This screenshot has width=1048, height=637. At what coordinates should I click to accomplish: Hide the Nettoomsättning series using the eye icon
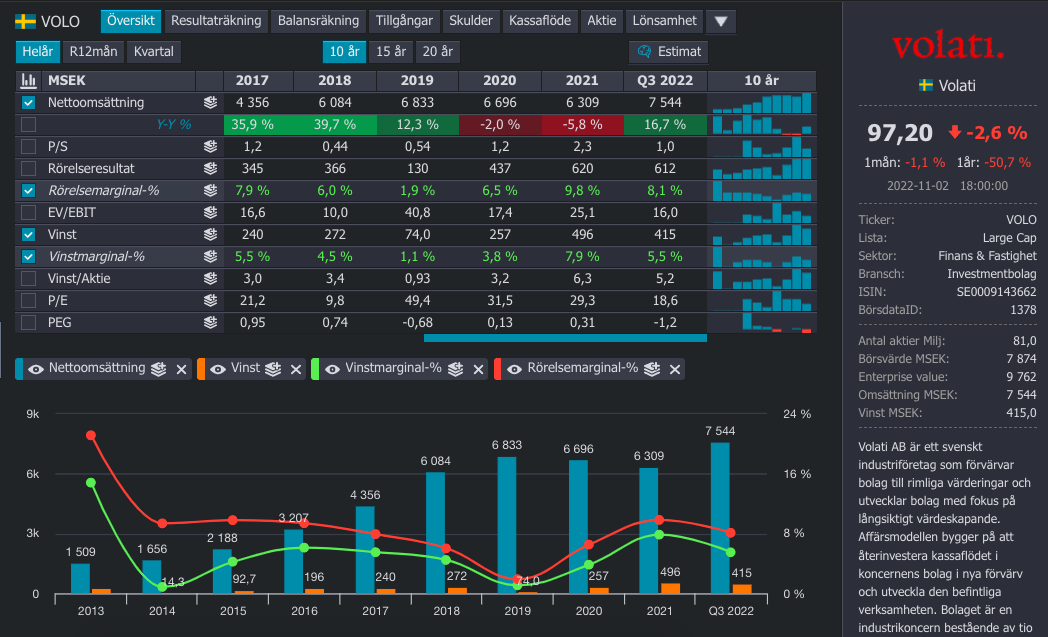point(36,369)
